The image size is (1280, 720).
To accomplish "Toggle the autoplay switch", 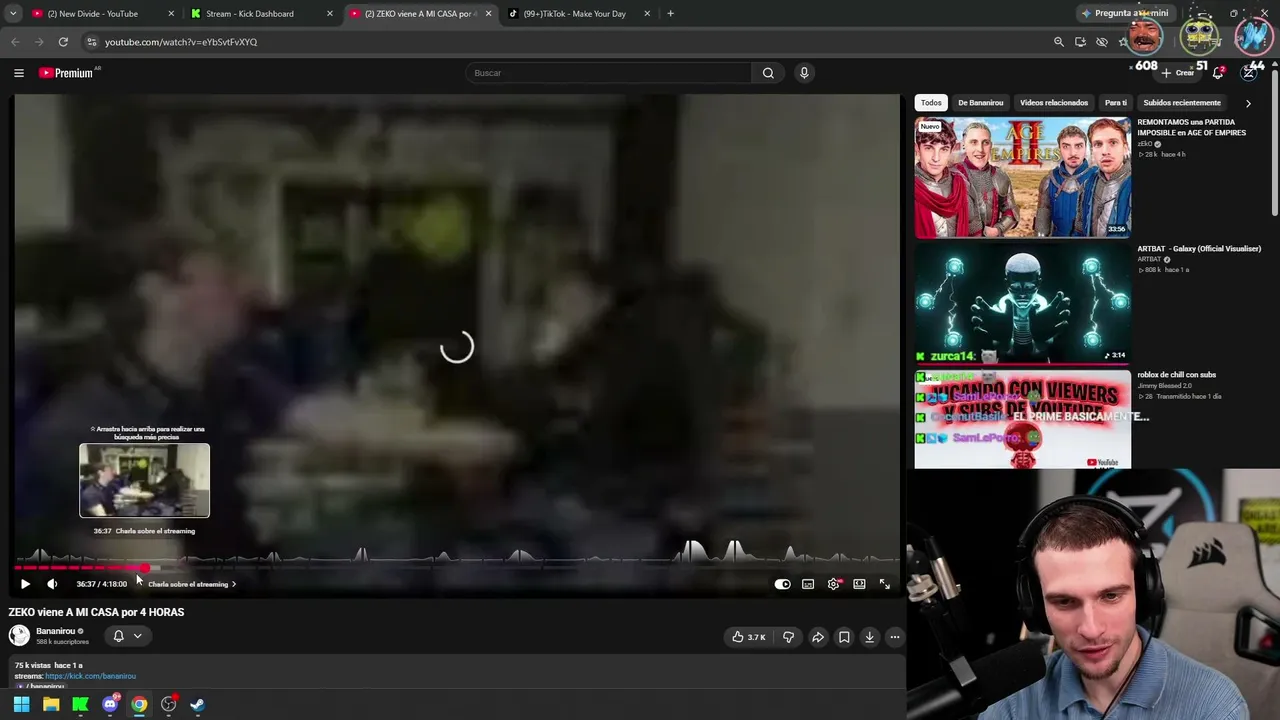I will point(783,584).
